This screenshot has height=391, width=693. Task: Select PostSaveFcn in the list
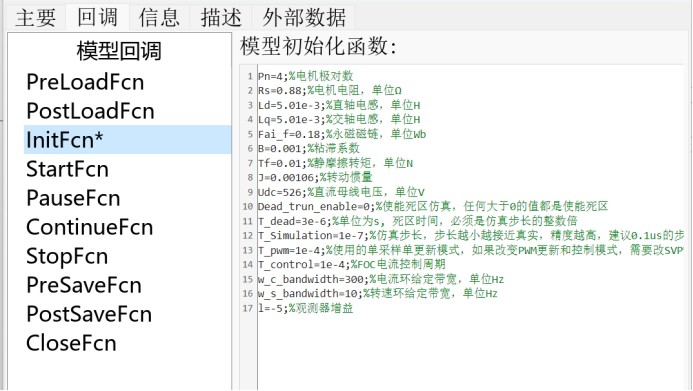click(89, 314)
